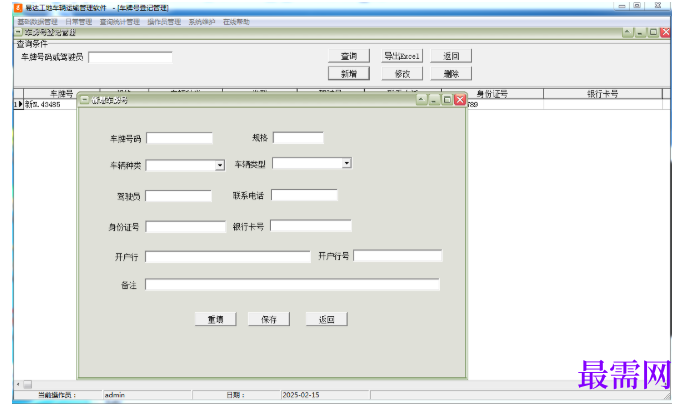Click 返回 button in the query panel
The width and height of the screenshot is (690, 406).
pyautogui.click(x=451, y=56)
